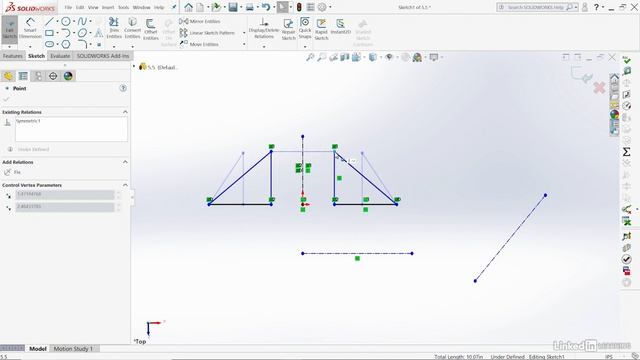Select the Circle sketch tool

point(65,22)
